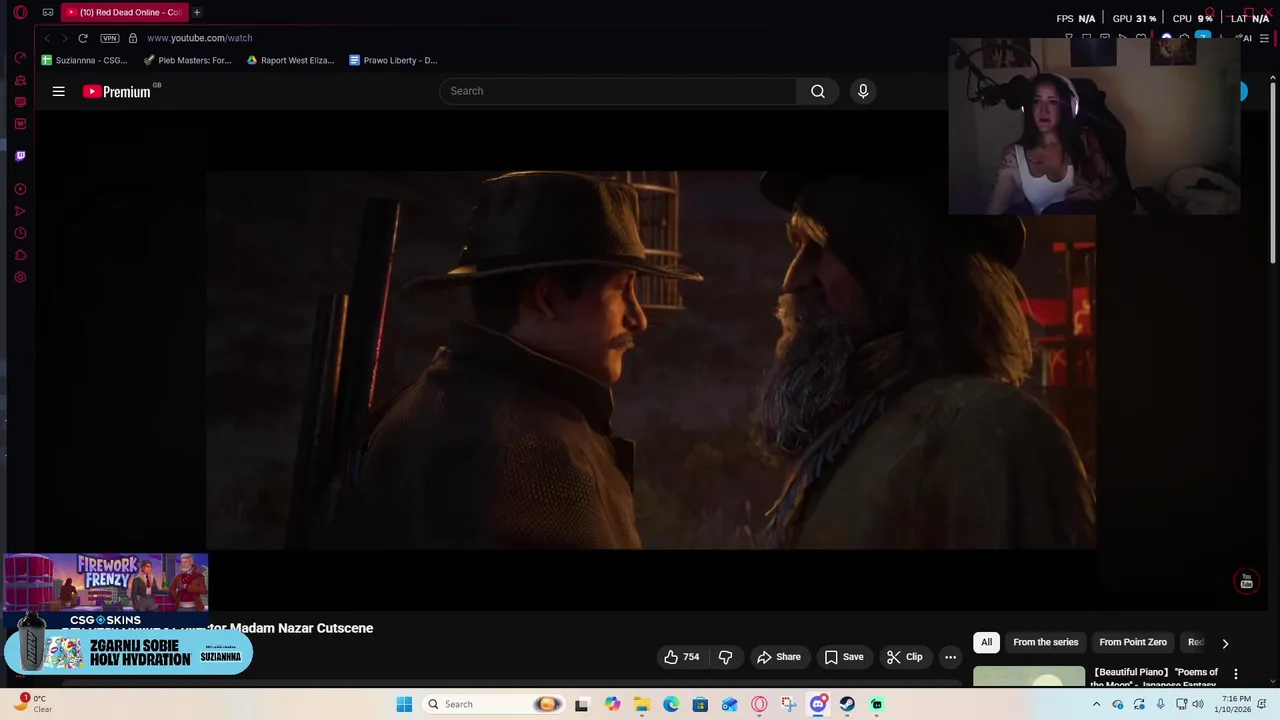Image resolution: width=1280 pixels, height=720 pixels.
Task: Dislike the video
Action: 726,657
